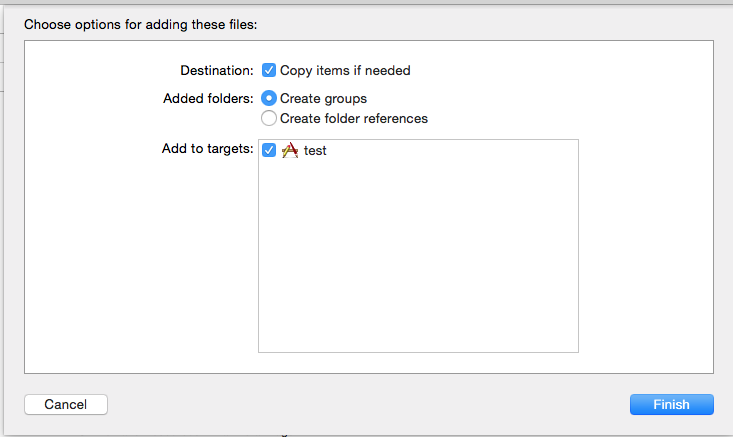The width and height of the screenshot is (733, 437).
Task: Toggle the test target checkbox
Action: tap(269, 150)
